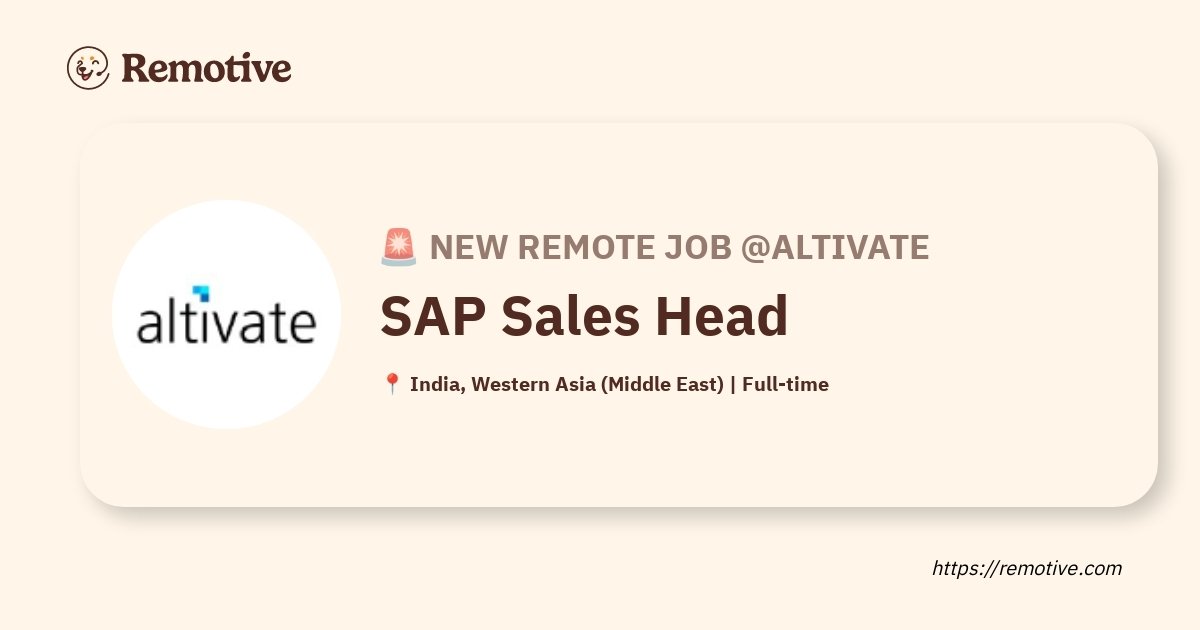
Task: Click the blue squares mark above altivate
Action: pos(201,293)
